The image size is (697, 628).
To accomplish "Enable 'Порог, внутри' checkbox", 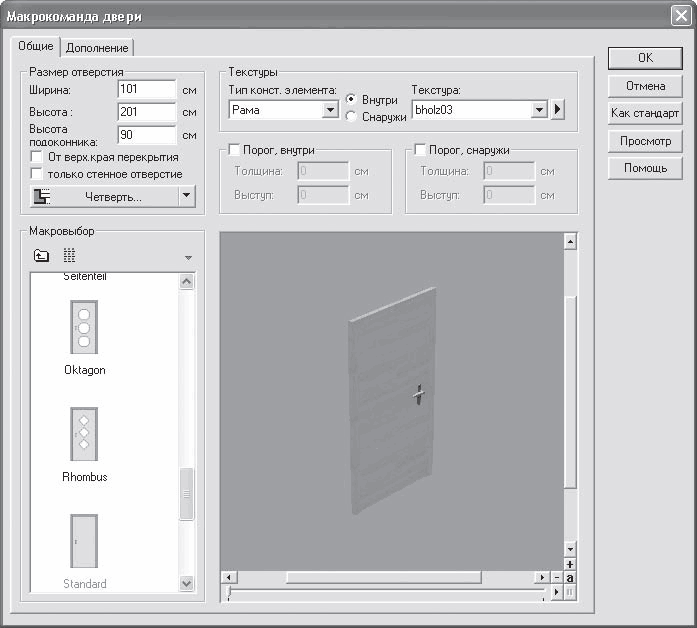I will click(x=235, y=150).
